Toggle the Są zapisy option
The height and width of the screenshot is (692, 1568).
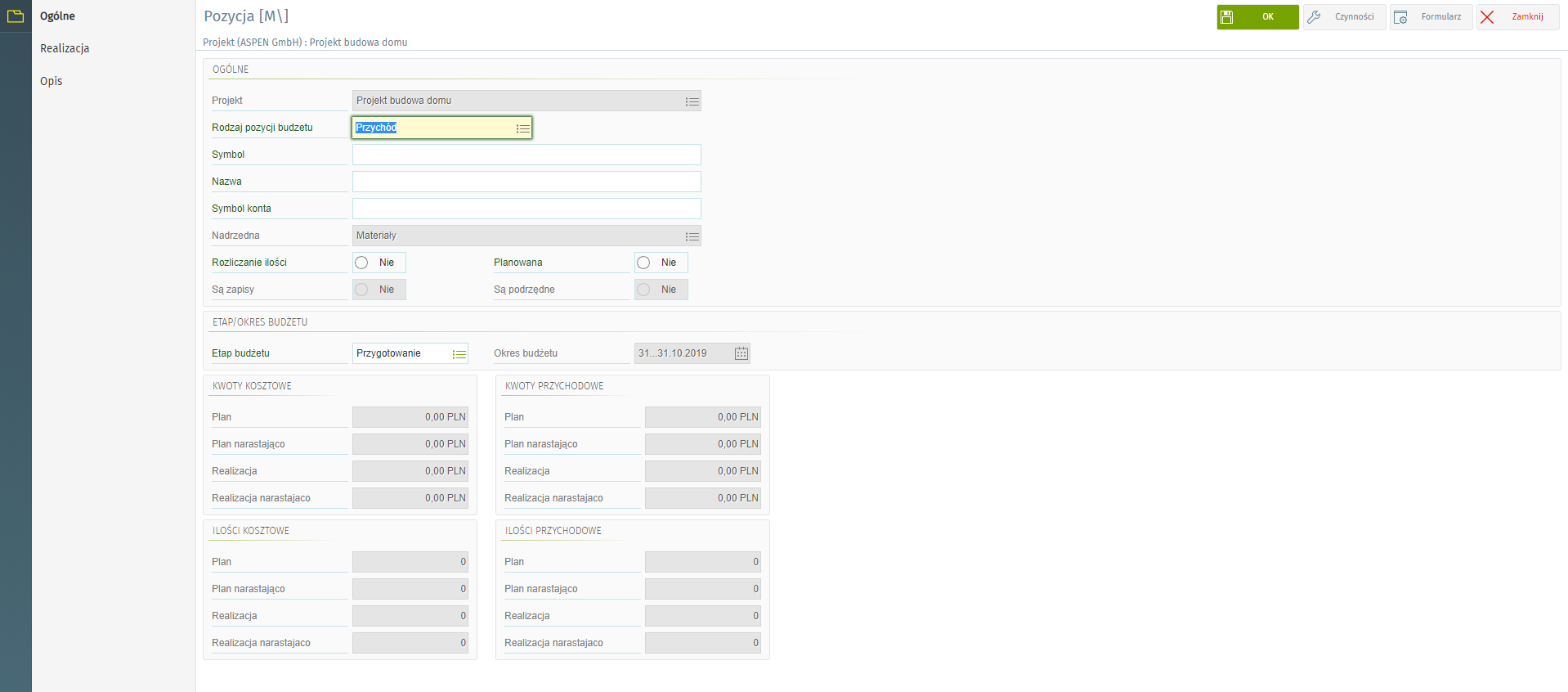[x=362, y=290]
